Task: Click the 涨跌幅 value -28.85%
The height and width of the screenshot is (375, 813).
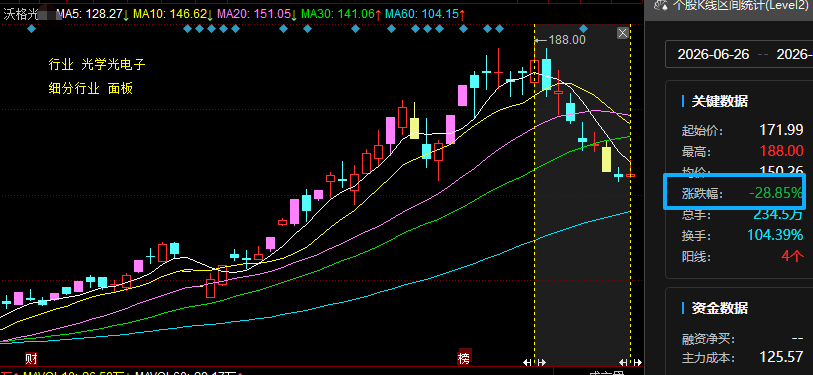Action: pos(776,193)
